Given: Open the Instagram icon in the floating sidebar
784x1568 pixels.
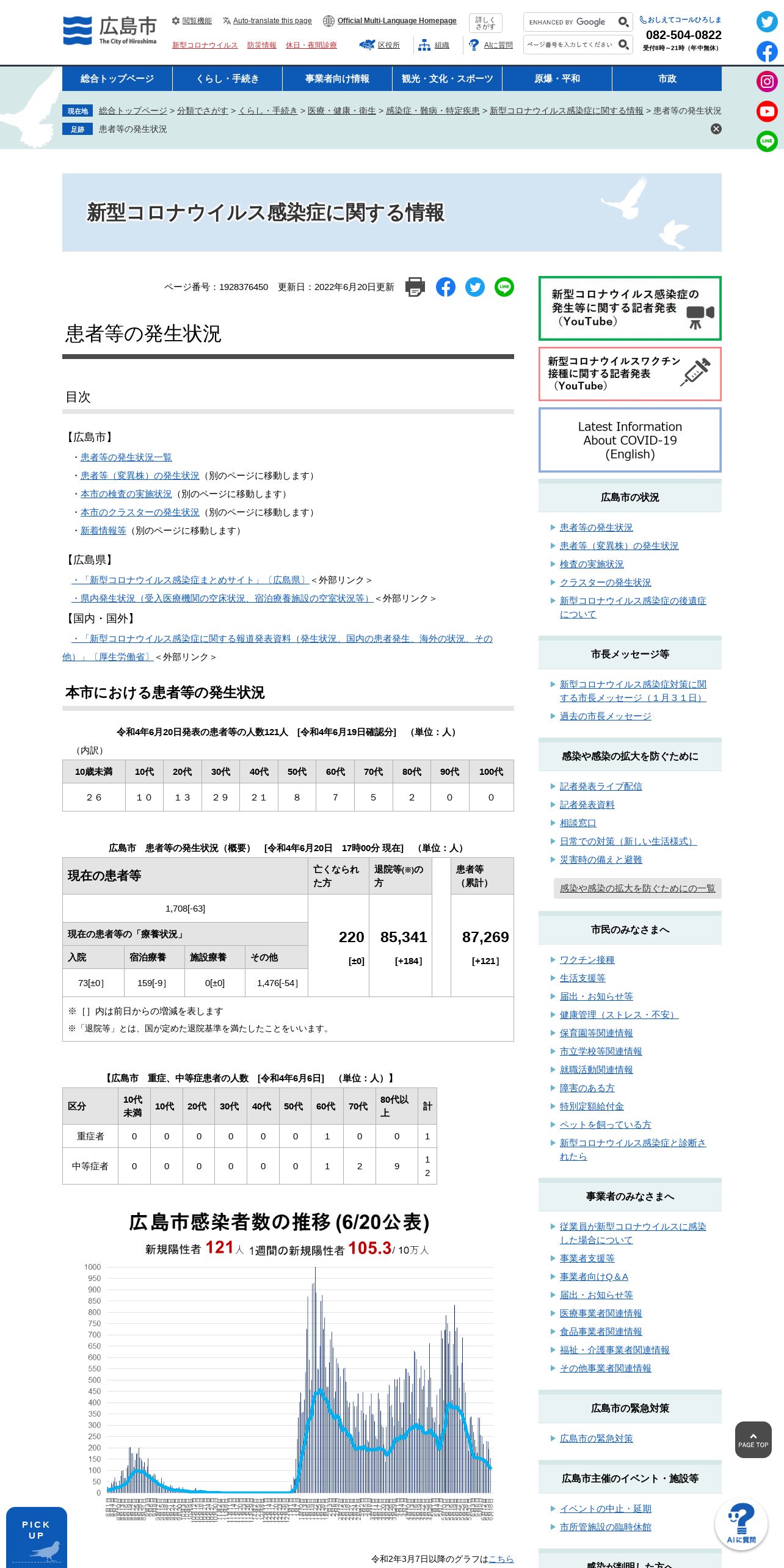Looking at the screenshot, I should coord(767,82).
